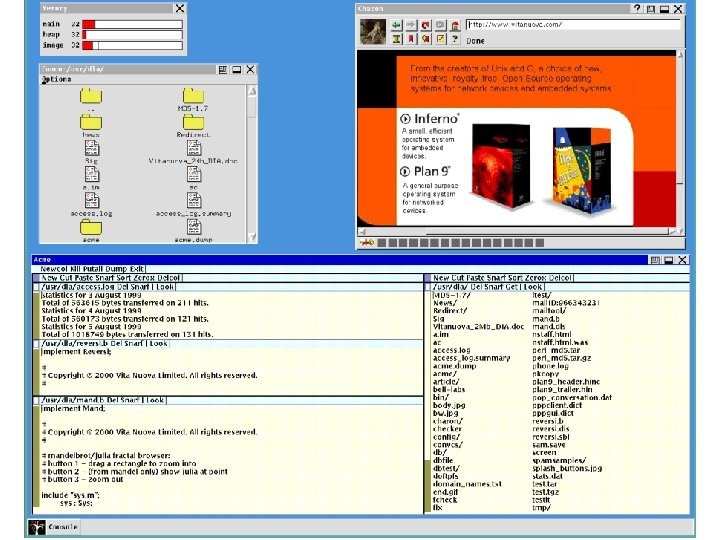Viewport: 720px width, 540px height.
Task: Open the acme folder icon in file manager
Action: click(91, 227)
